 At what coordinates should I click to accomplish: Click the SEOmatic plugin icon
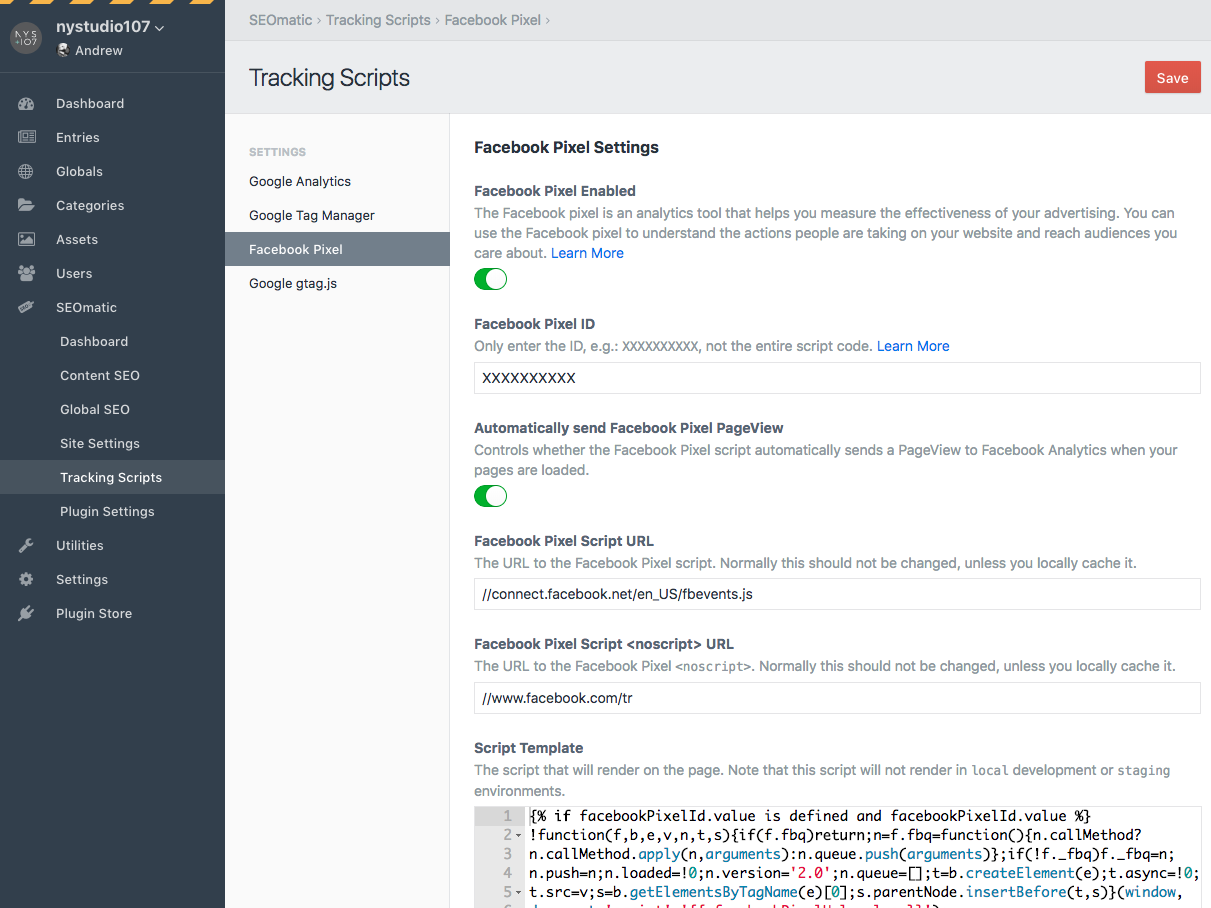pyautogui.click(x=26, y=307)
